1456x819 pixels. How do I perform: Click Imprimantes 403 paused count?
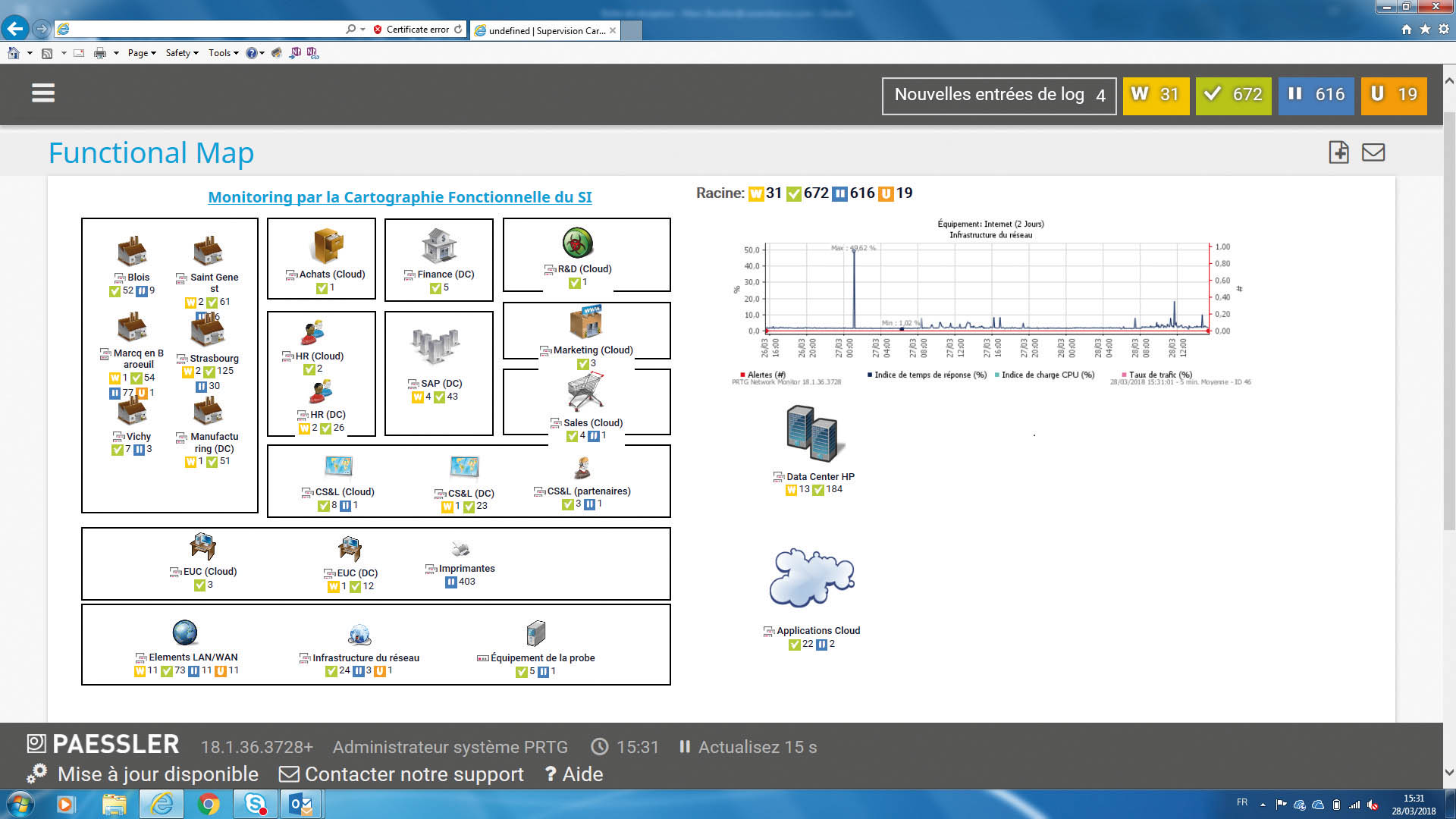(x=460, y=582)
